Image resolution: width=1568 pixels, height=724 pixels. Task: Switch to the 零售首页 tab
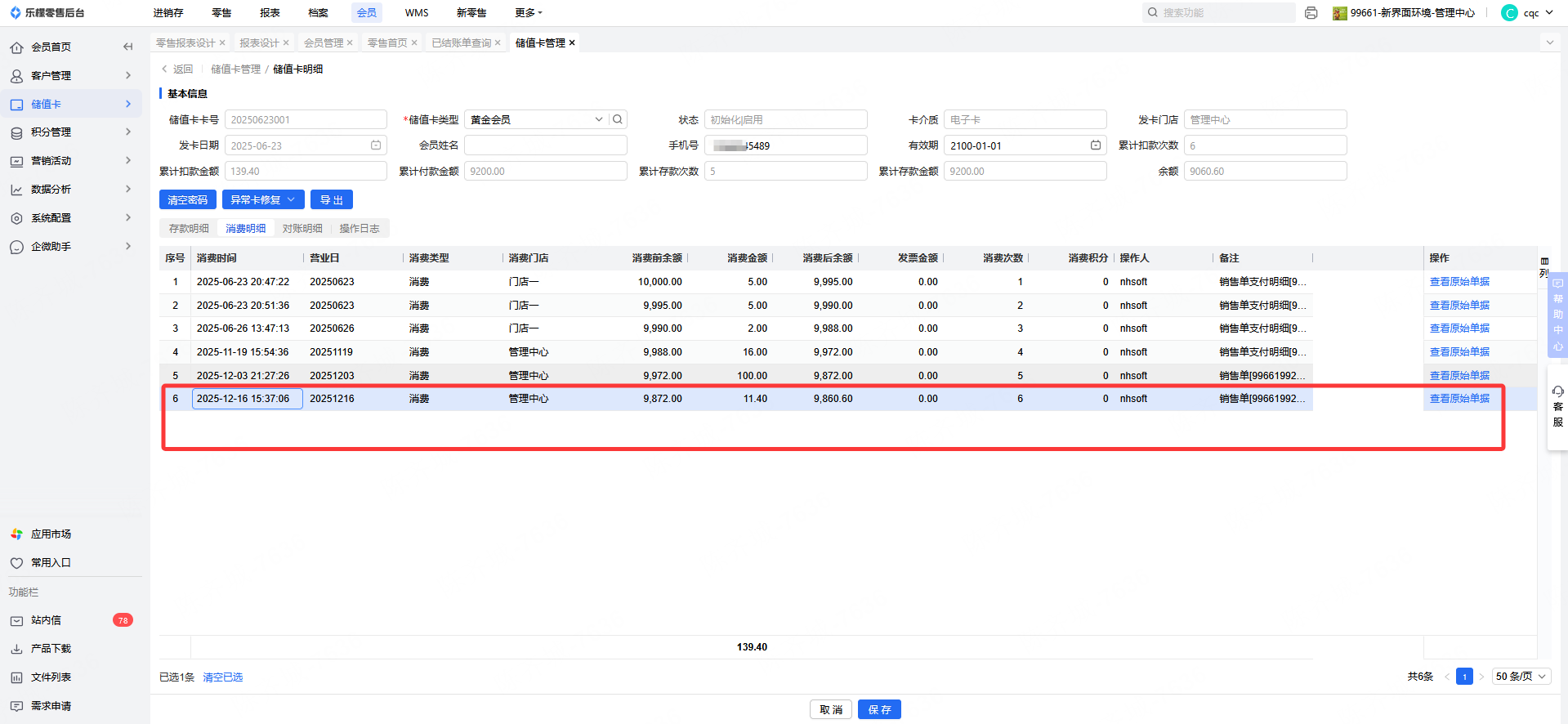[386, 43]
